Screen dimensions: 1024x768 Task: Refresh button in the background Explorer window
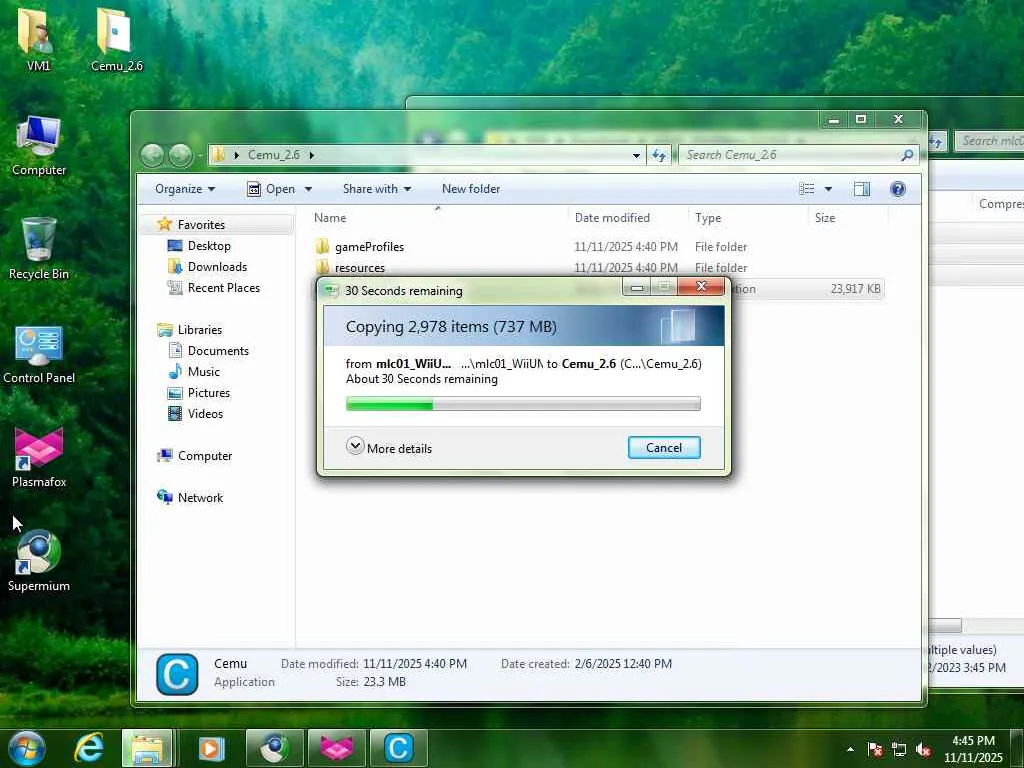[936, 141]
